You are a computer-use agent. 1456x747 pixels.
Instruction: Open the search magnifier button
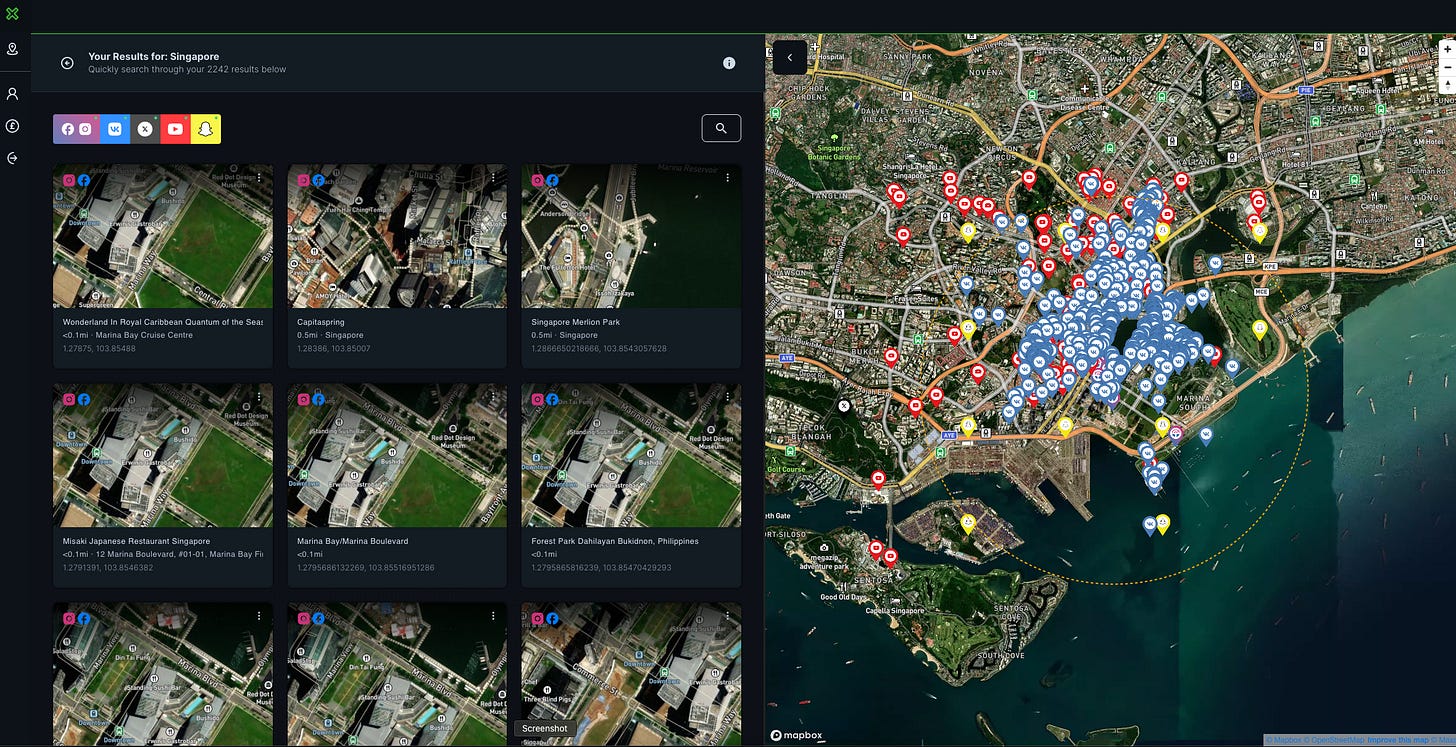pyautogui.click(x=721, y=128)
